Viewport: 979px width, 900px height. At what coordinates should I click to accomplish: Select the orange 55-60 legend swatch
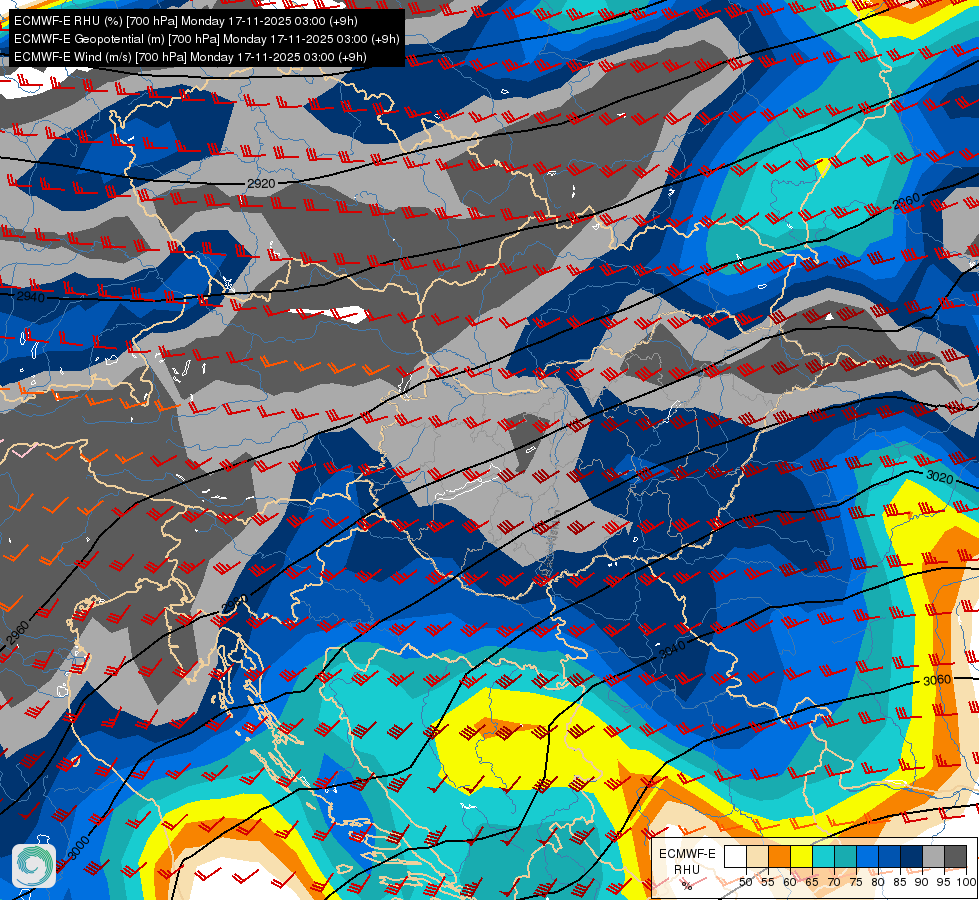click(780, 856)
